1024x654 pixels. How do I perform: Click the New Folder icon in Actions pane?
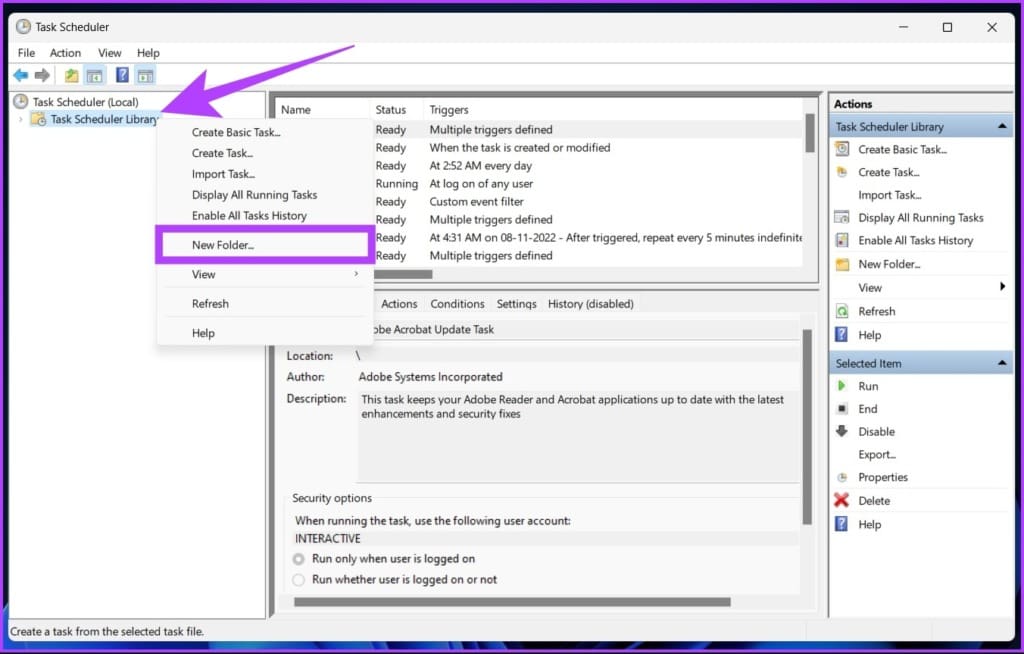click(x=842, y=264)
